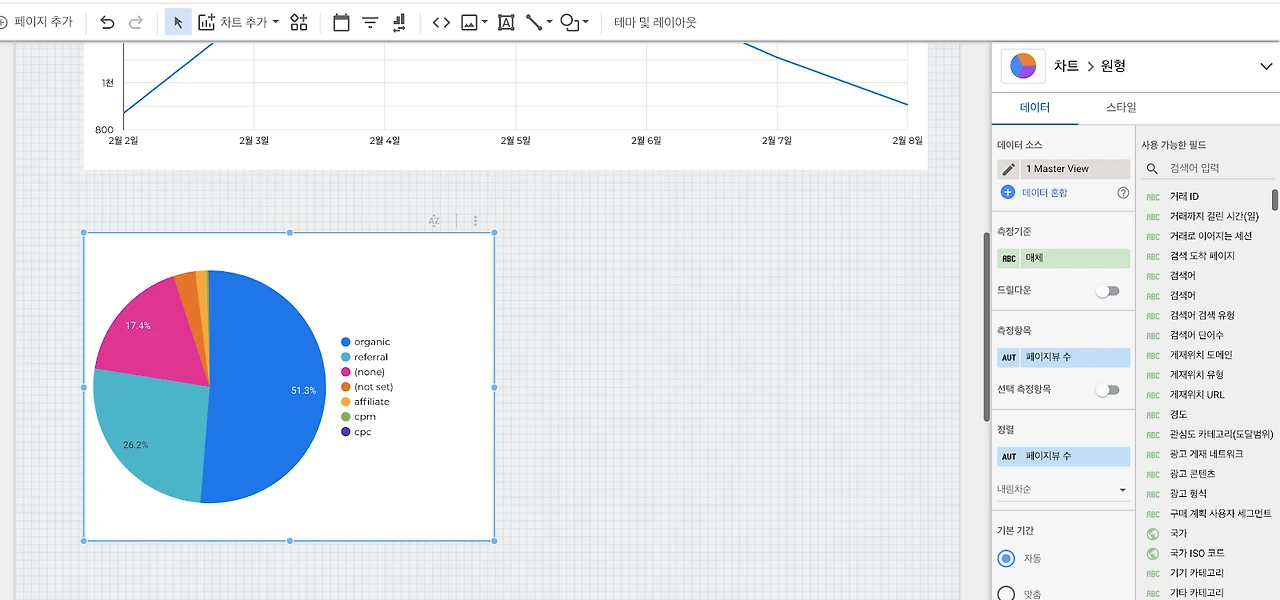
Task: Click the 페이지 추가 button
Action: click(37, 22)
